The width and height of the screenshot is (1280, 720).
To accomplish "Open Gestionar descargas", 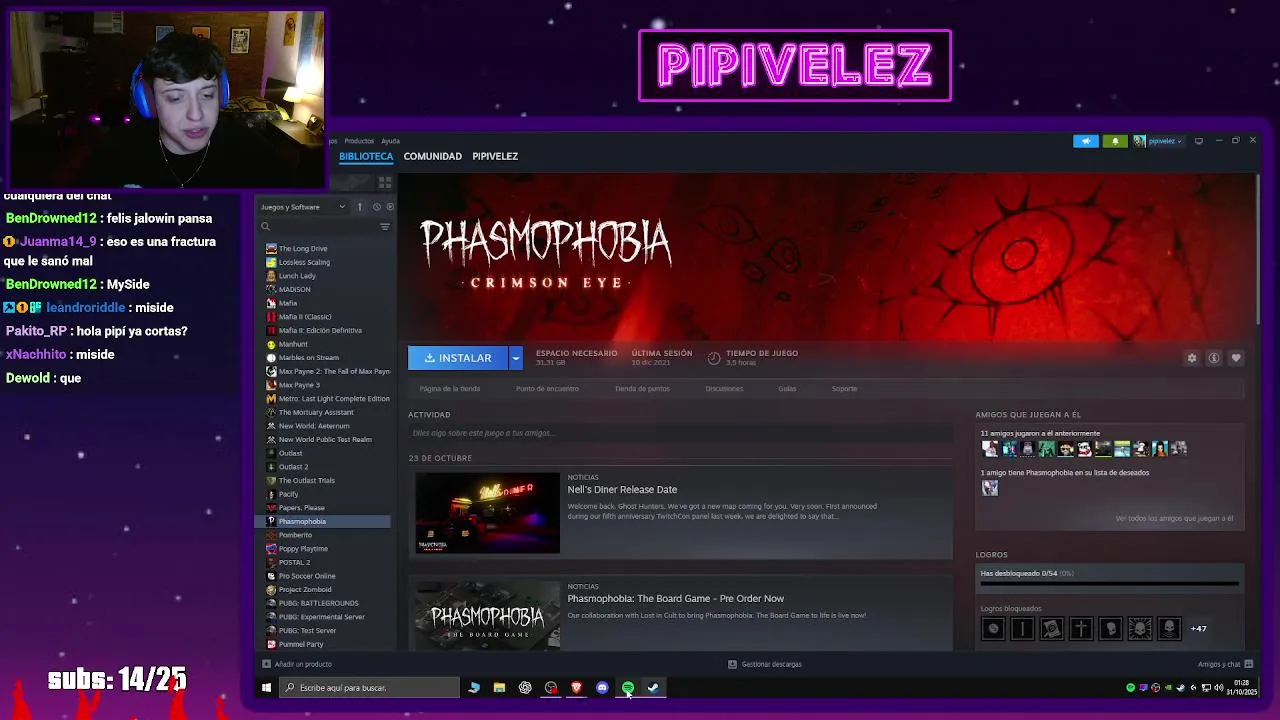I will point(765,664).
